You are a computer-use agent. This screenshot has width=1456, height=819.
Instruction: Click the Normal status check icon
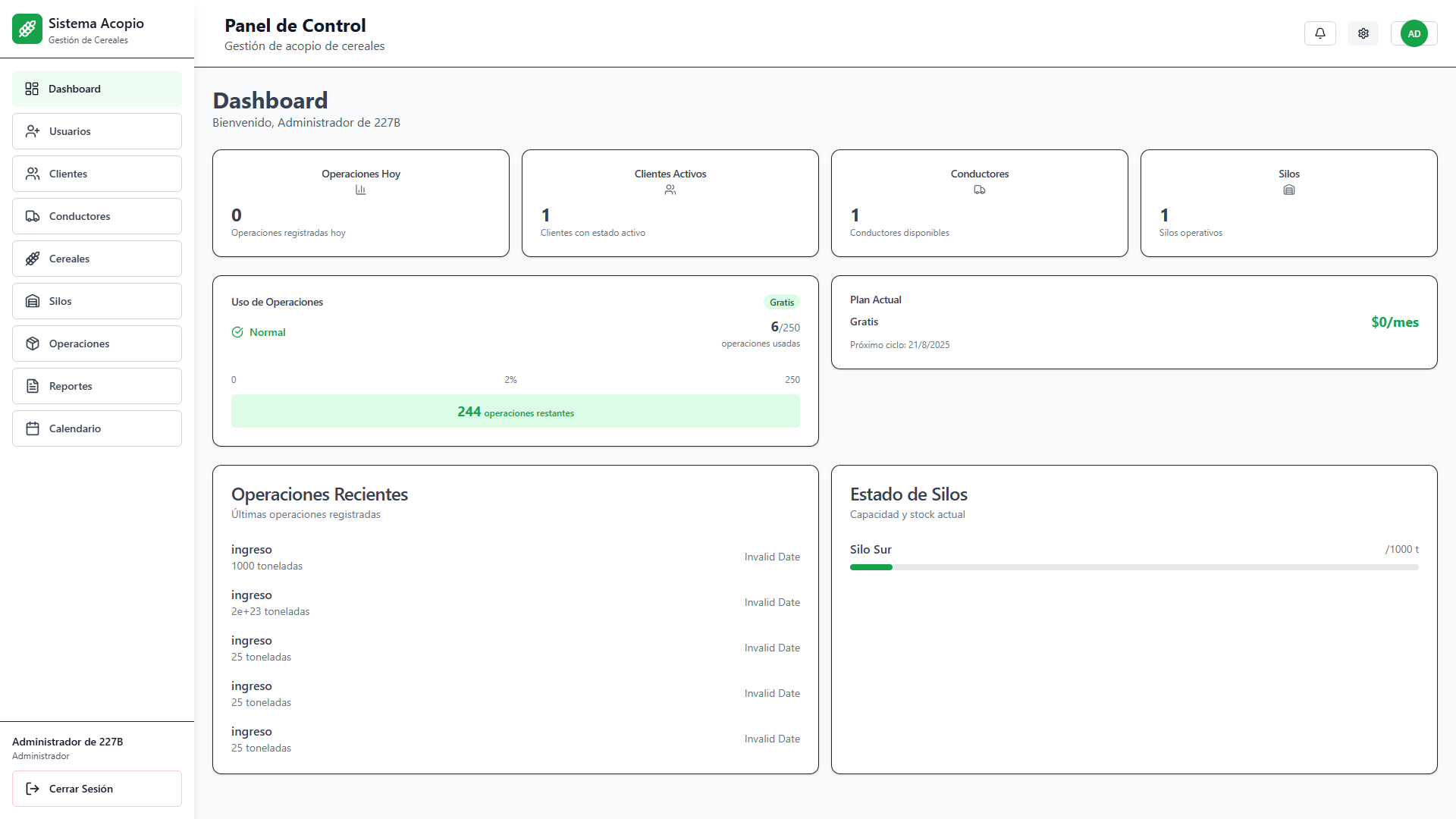[x=237, y=332]
